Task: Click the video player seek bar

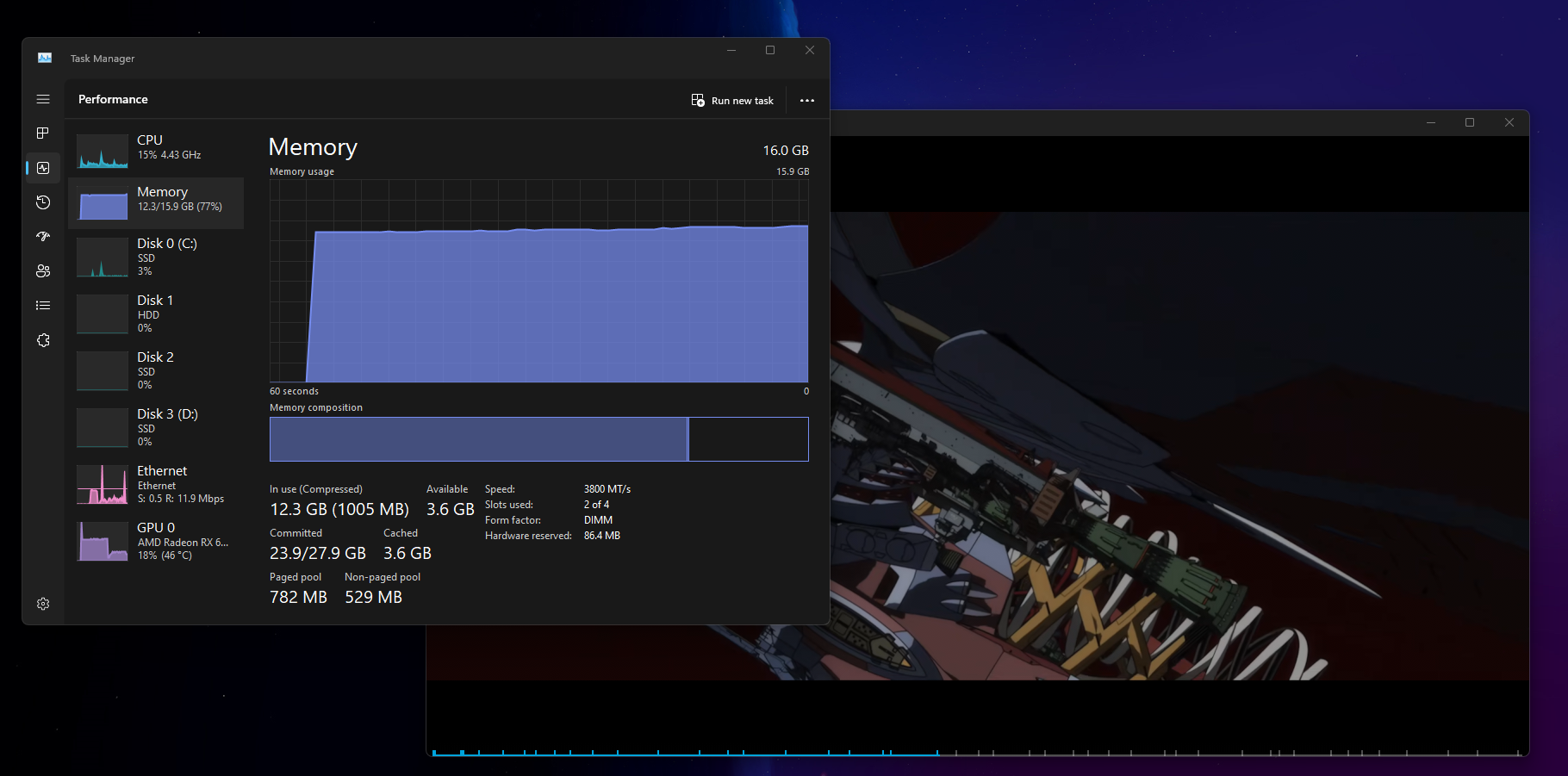Action: click(977, 754)
